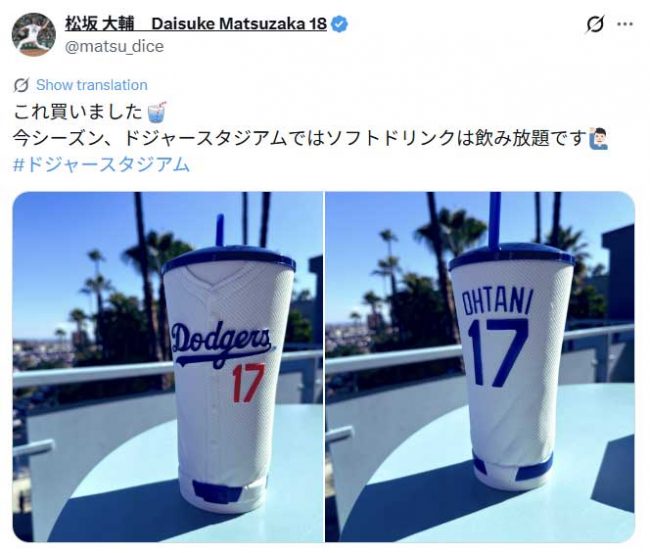650x553 pixels.
Task: Open the three-dot more options menu
Action: click(625, 24)
